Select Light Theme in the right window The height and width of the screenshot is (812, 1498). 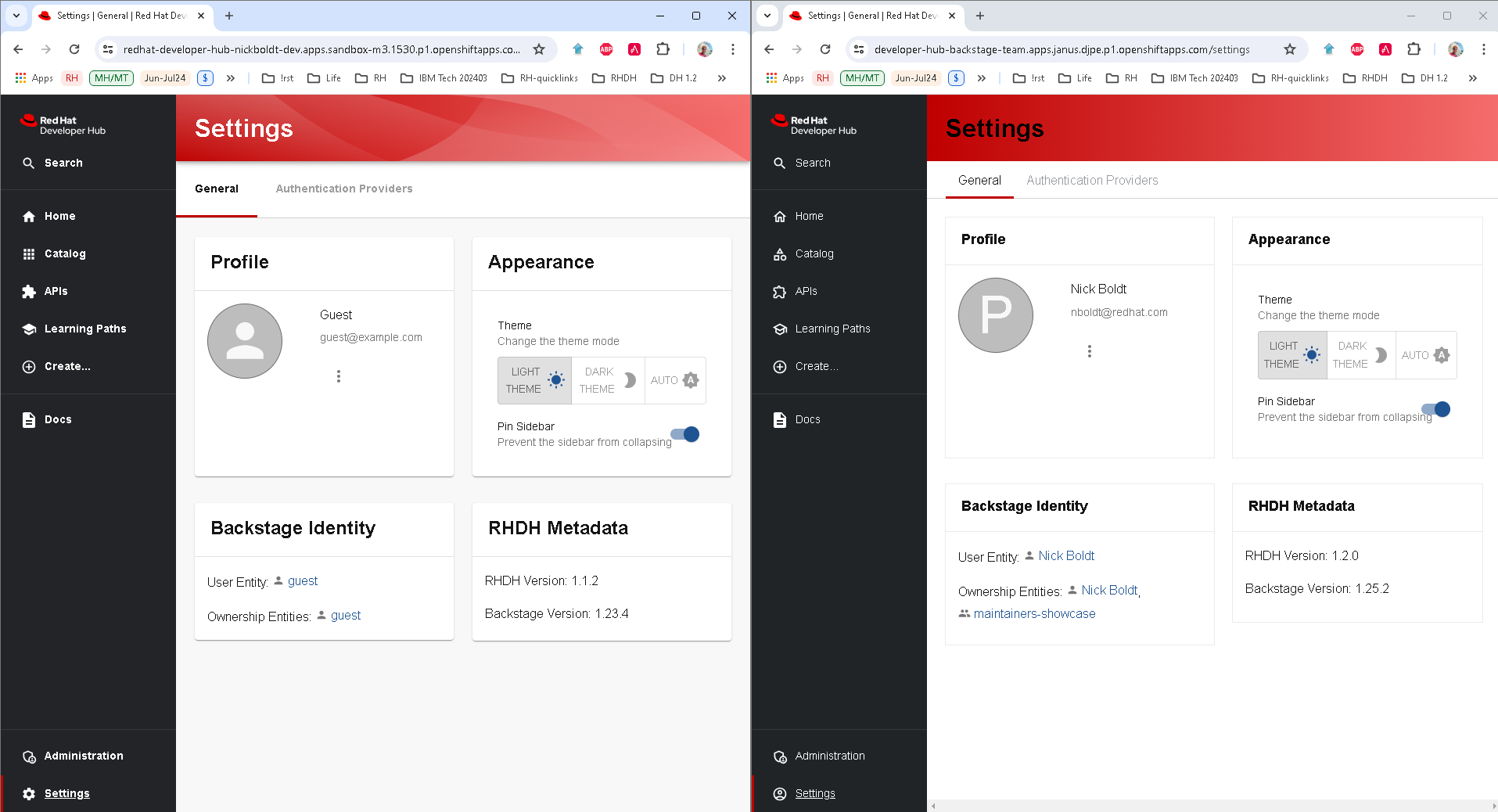1292,355
